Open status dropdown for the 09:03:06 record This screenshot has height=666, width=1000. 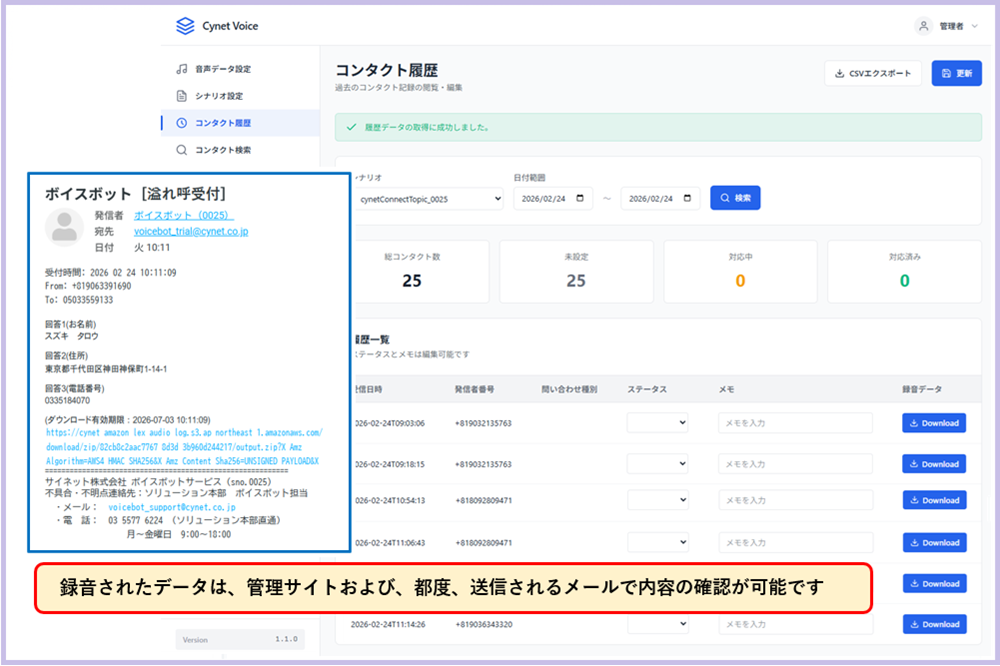pos(658,423)
